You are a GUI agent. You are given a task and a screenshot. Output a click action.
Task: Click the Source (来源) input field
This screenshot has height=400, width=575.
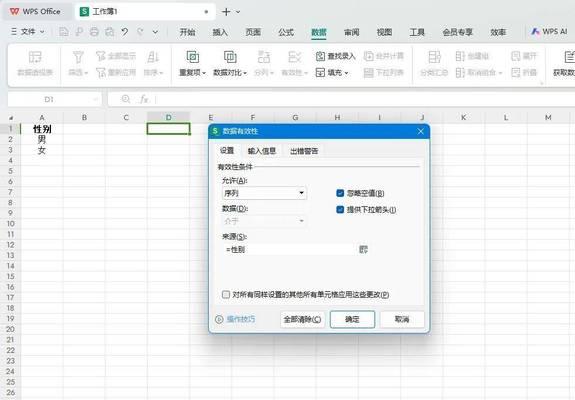[x=289, y=250]
